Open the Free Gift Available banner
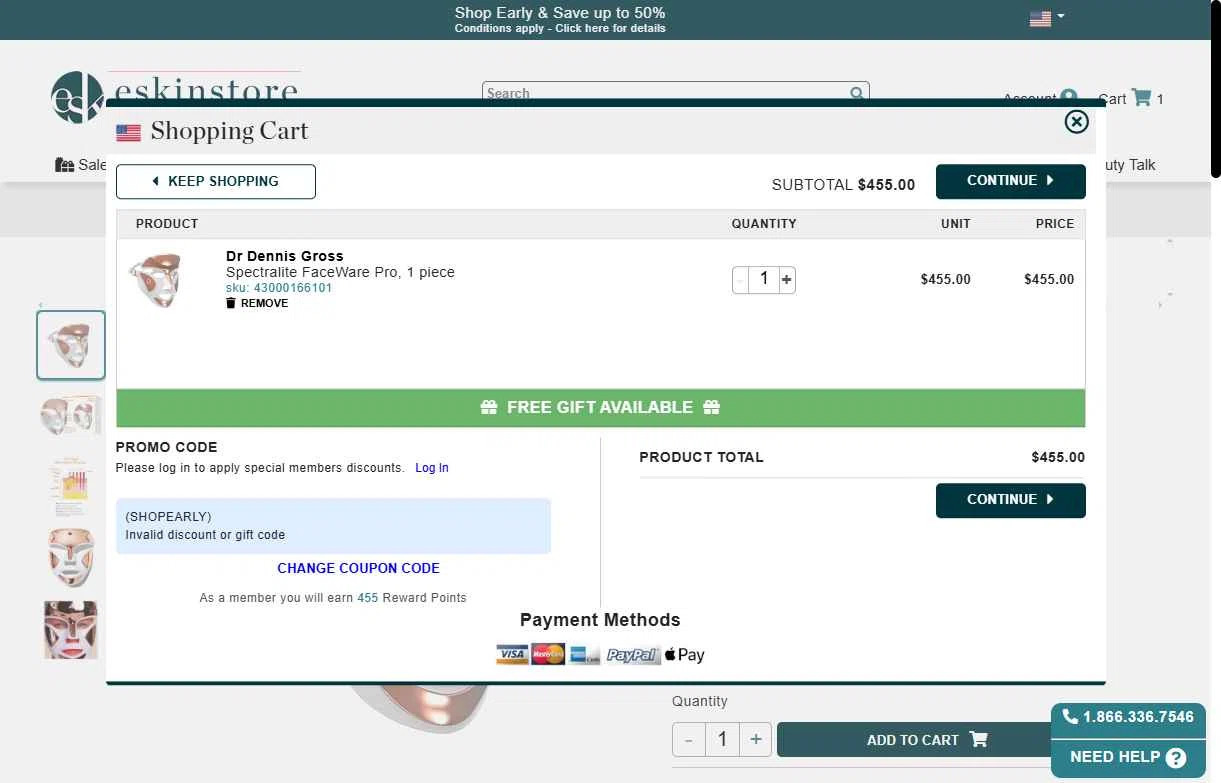 tap(600, 408)
